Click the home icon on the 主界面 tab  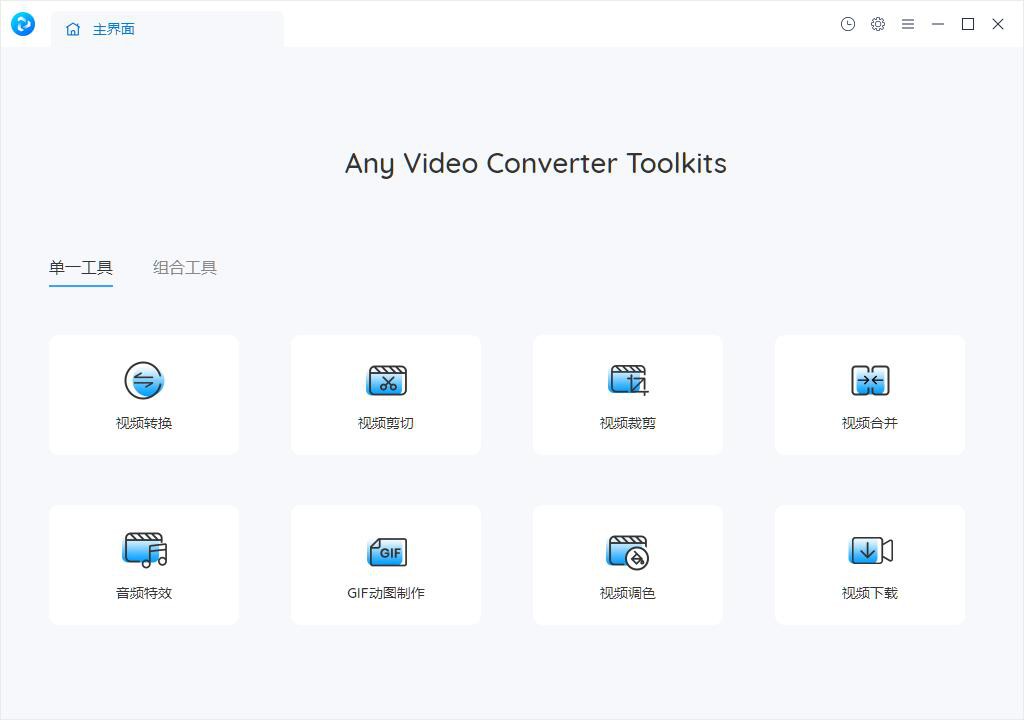click(72, 29)
